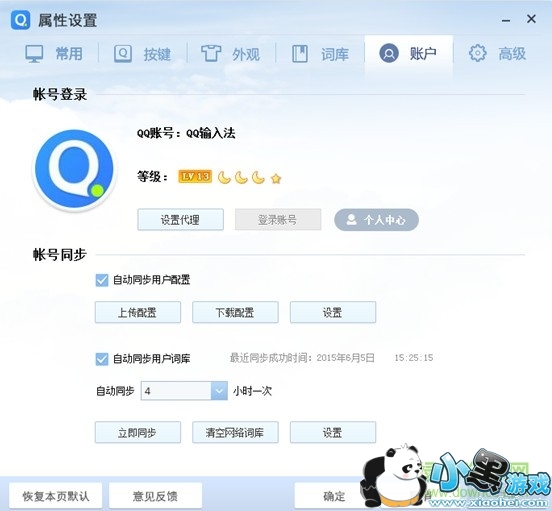This screenshot has width=552, height=511.
Task: Click the monitor icon for 常用 tab
Action: point(34,54)
